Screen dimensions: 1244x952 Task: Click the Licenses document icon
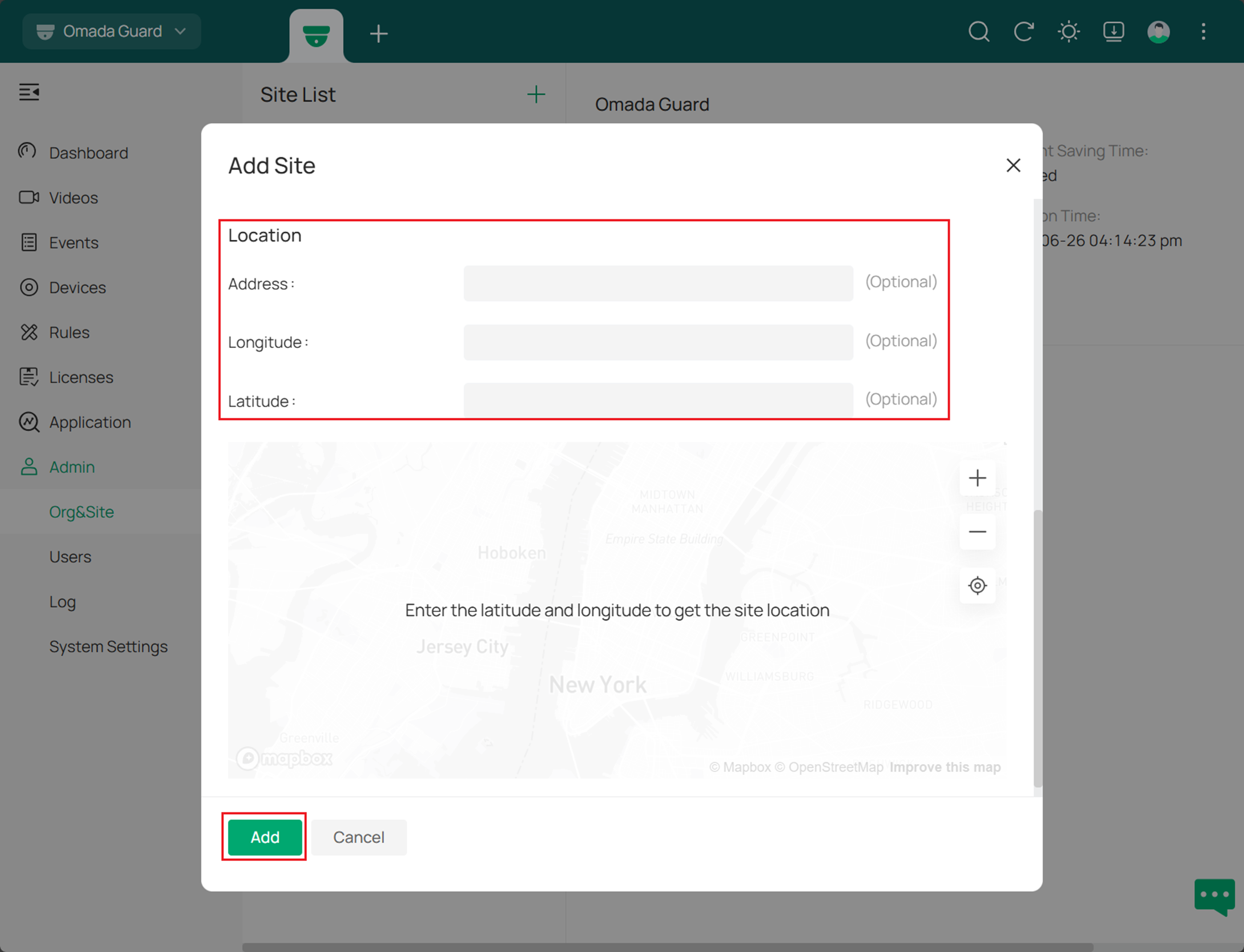pyautogui.click(x=29, y=377)
